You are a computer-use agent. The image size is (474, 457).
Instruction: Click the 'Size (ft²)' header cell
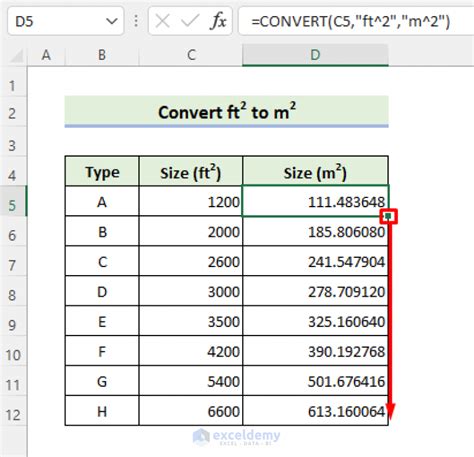pos(191,171)
